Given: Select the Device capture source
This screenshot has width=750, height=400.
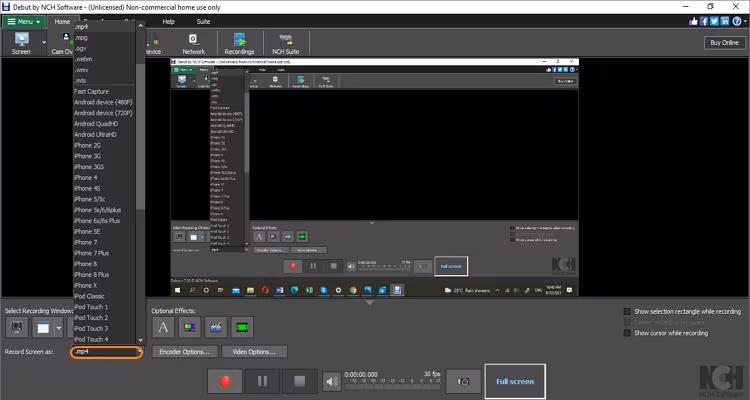Looking at the screenshot, I should click(153, 43).
